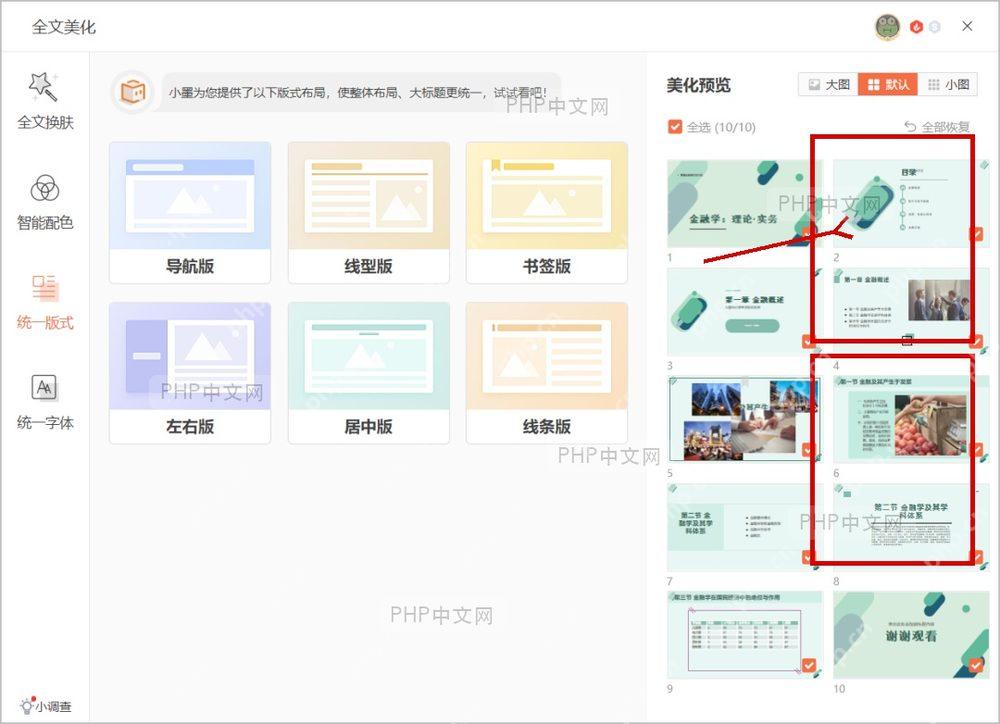1000x724 pixels.
Task: Close the 全文美化 dialog
Action: point(967,26)
